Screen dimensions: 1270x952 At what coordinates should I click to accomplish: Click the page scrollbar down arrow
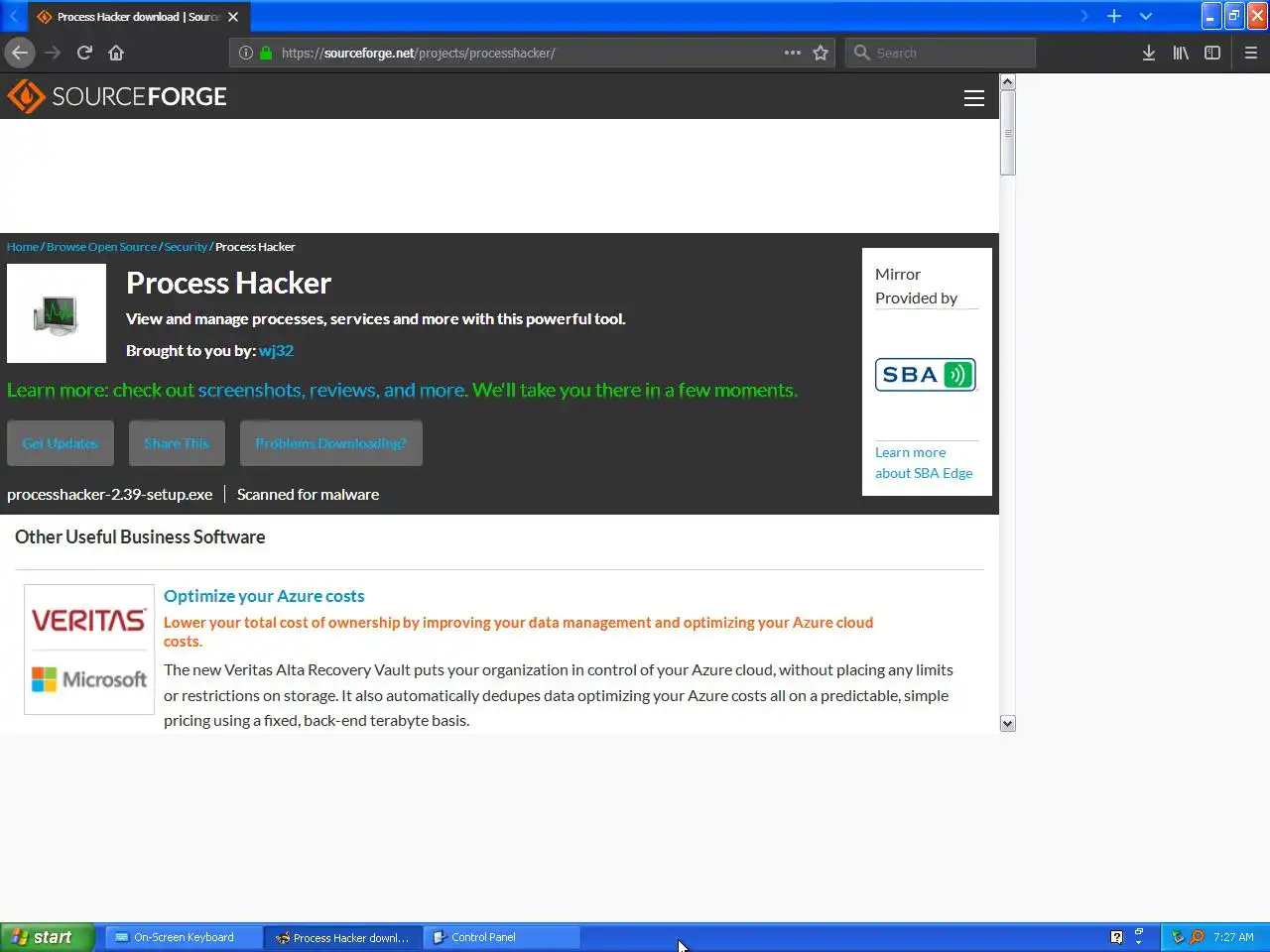pos(1008,724)
